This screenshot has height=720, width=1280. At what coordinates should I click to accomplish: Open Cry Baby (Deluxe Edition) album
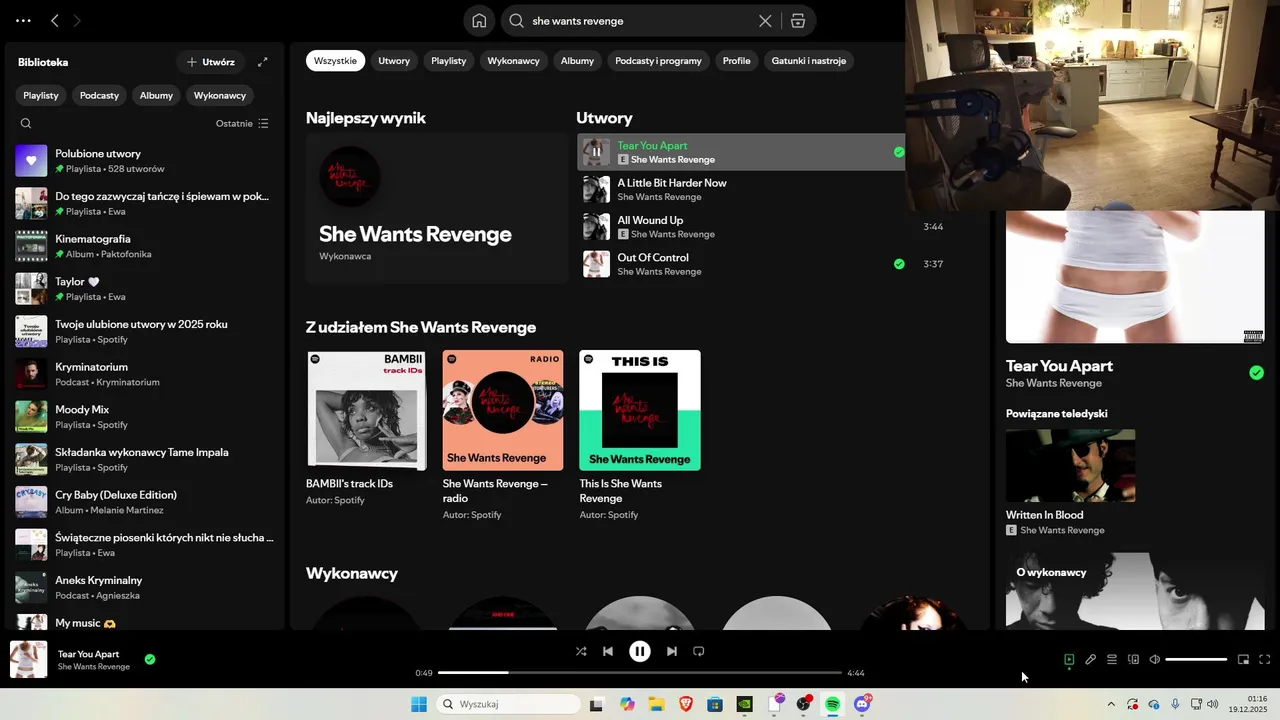[145, 502]
